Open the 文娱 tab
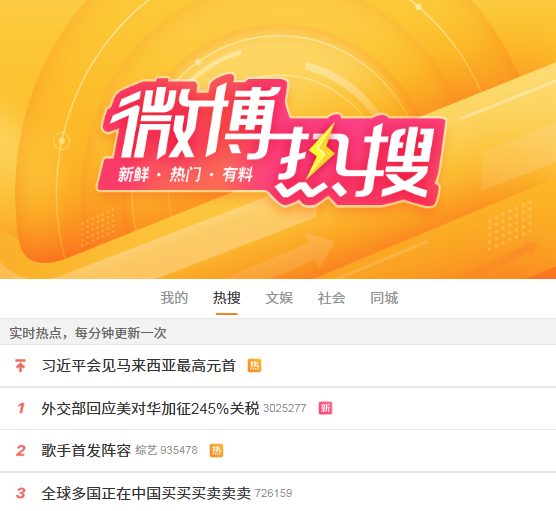Screen dimensions: 556x511 point(279,298)
